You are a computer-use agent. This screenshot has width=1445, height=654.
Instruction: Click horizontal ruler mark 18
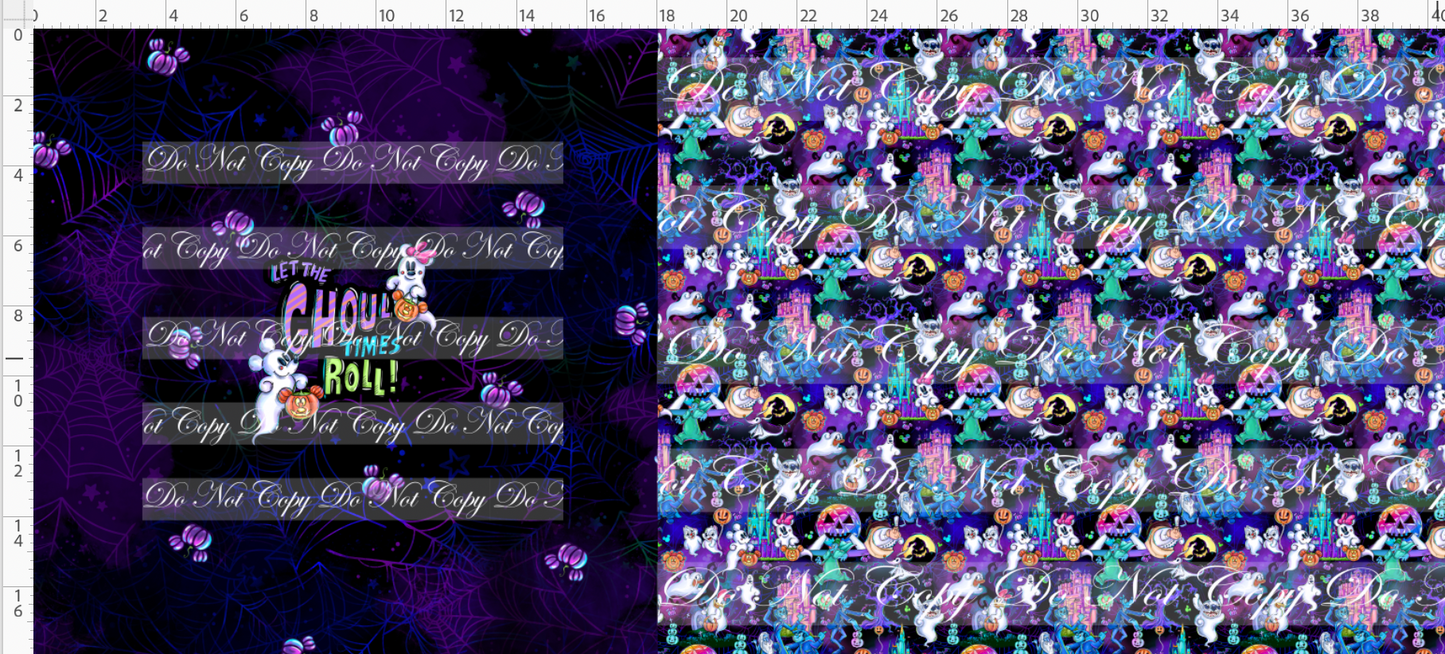pyautogui.click(x=666, y=16)
